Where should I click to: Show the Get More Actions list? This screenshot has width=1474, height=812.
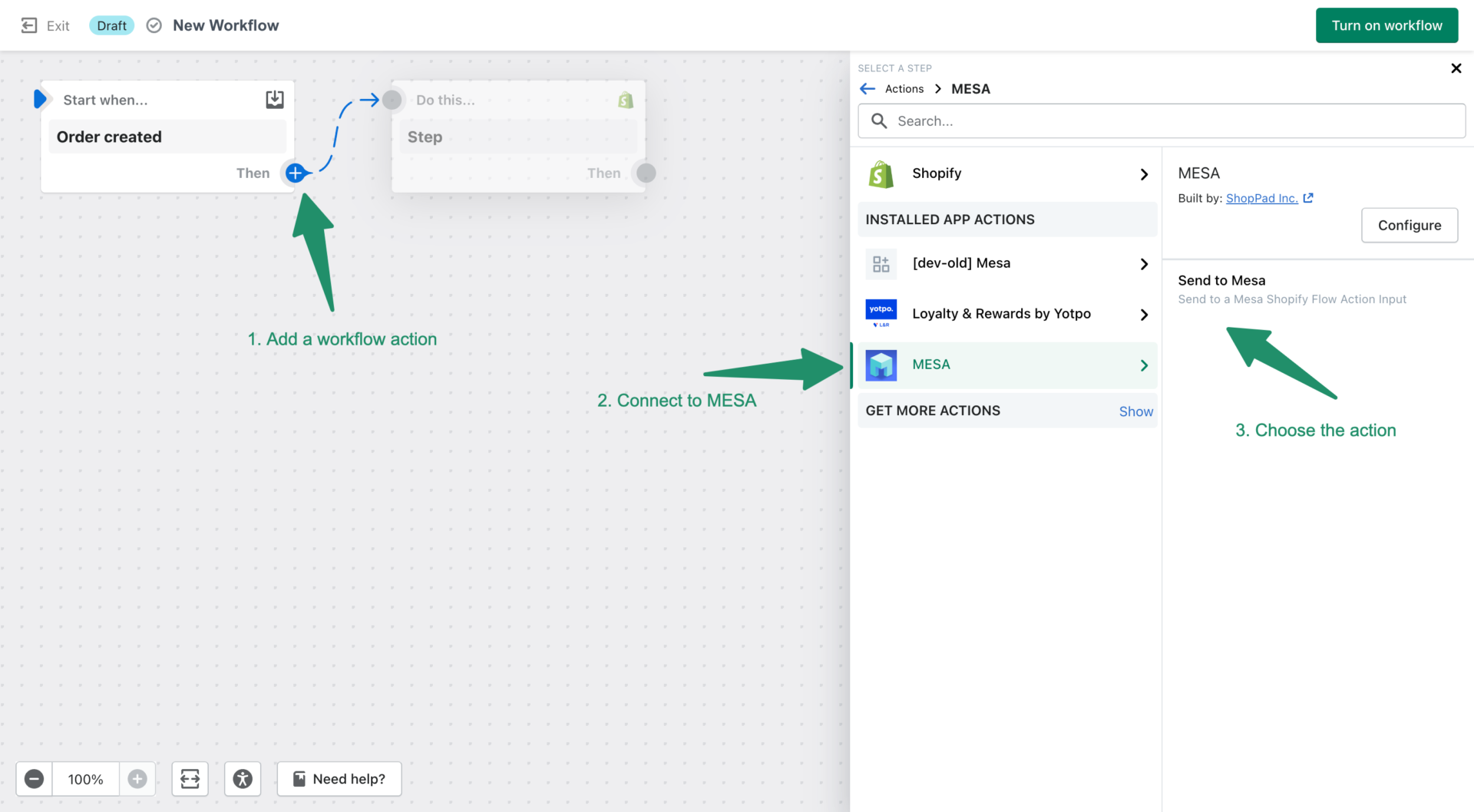point(1135,411)
